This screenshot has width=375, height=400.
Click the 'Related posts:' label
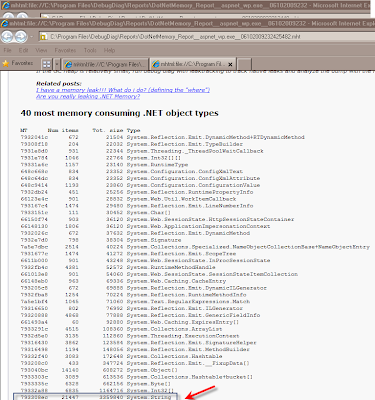tap(59, 84)
